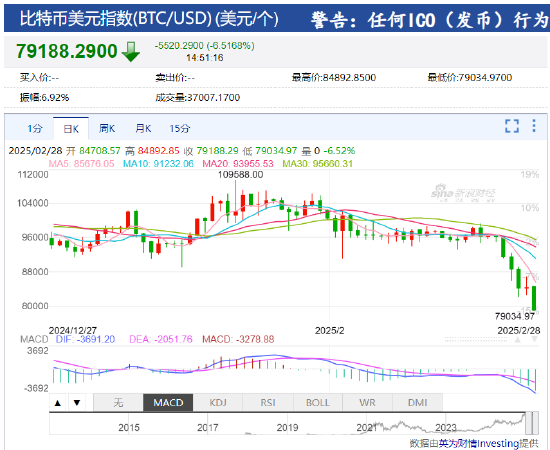Click the date label 2025/2/28

click(x=519, y=330)
